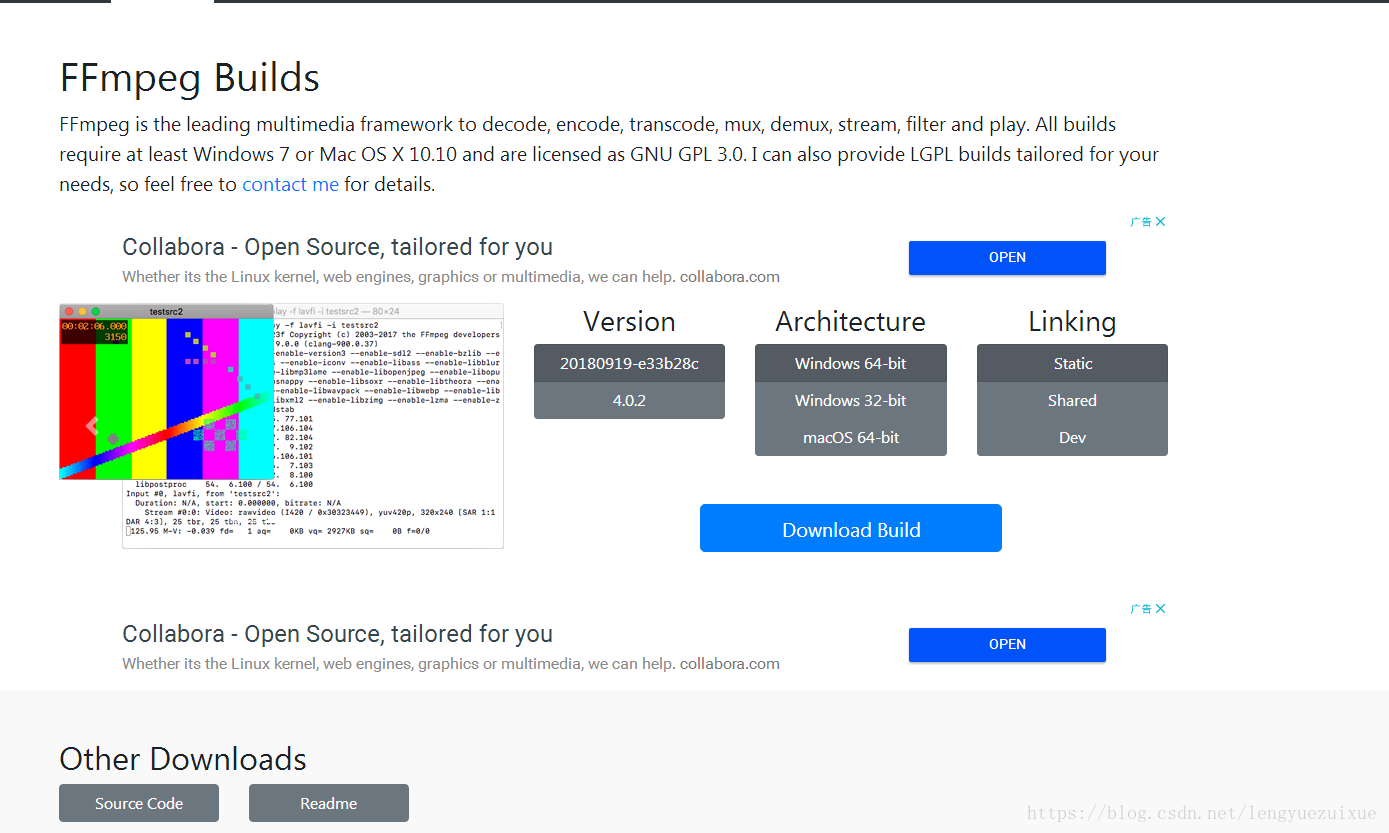Open the top Collabora ad headline
This screenshot has width=1389, height=833.
point(337,247)
